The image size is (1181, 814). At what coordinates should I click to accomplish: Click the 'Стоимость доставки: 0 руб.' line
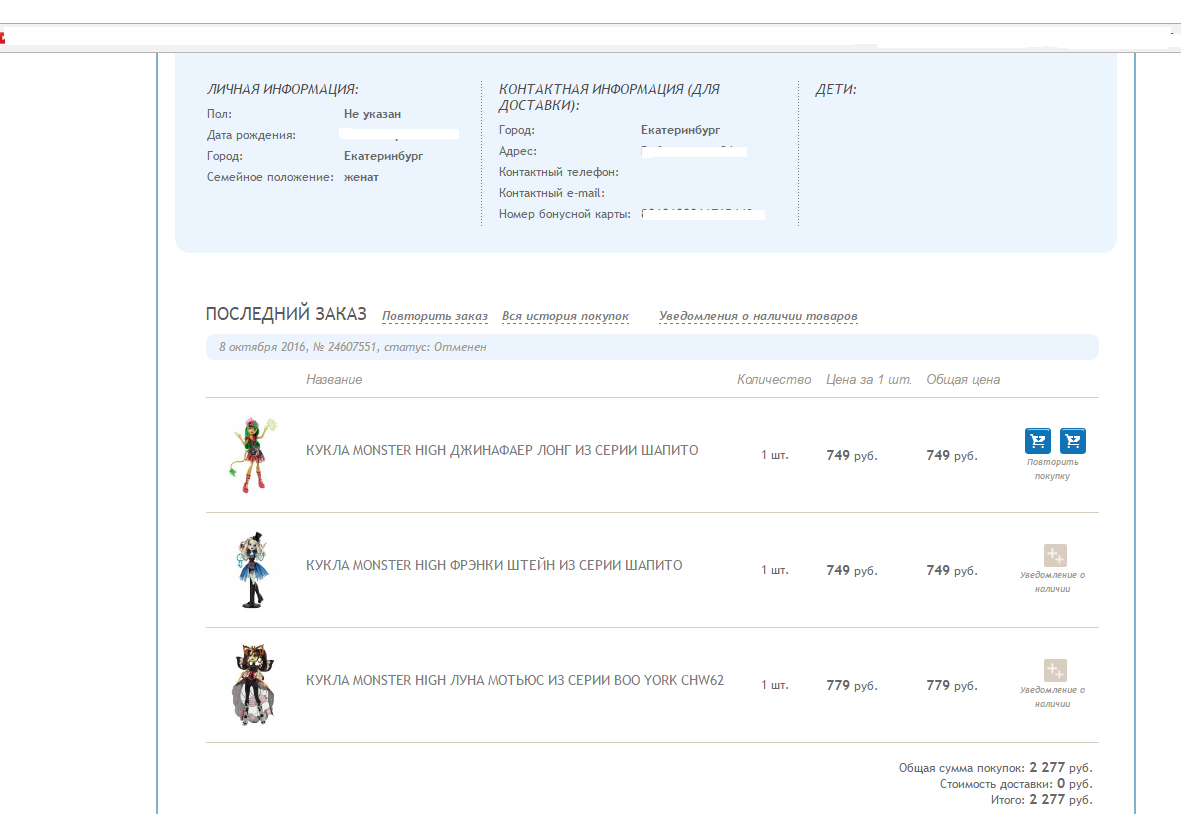[x=1016, y=784]
